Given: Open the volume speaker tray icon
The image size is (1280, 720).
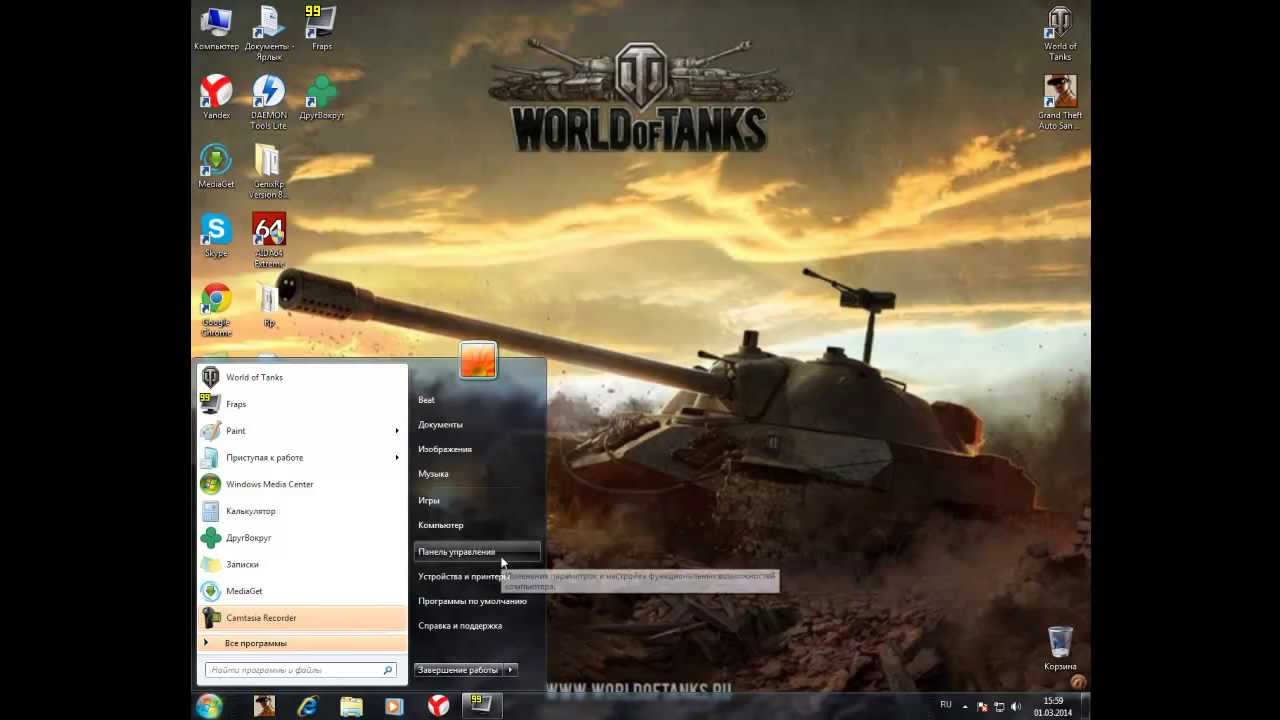Looking at the screenshot, I should 1016,706.
